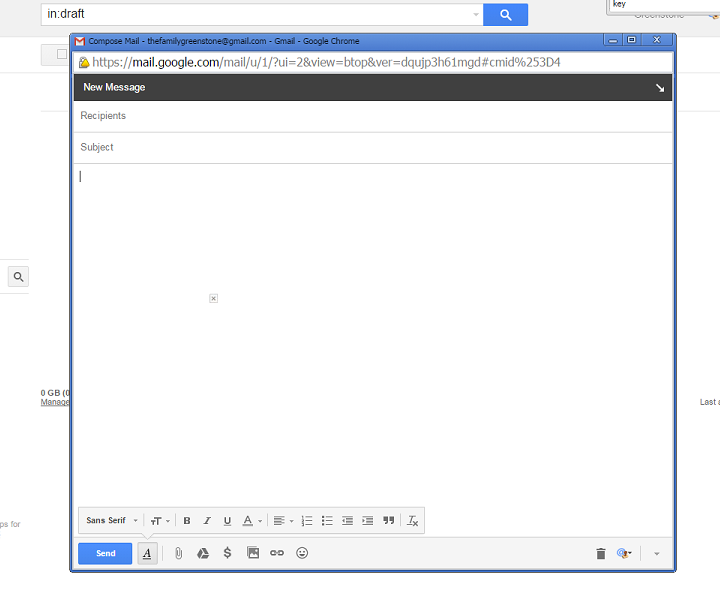
Task: Click the blue search button
Action: tap(505, 15)
